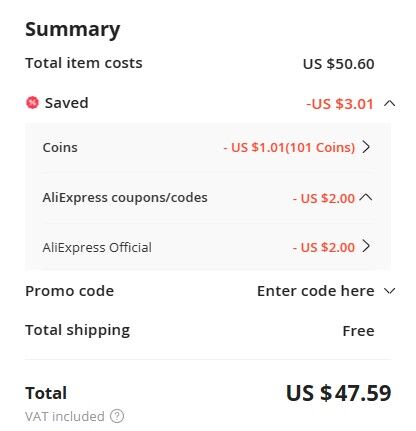The width and height of the screenshot is (416, 431).
Task: Click the VAT included text
Action: [x=65, y=416]
